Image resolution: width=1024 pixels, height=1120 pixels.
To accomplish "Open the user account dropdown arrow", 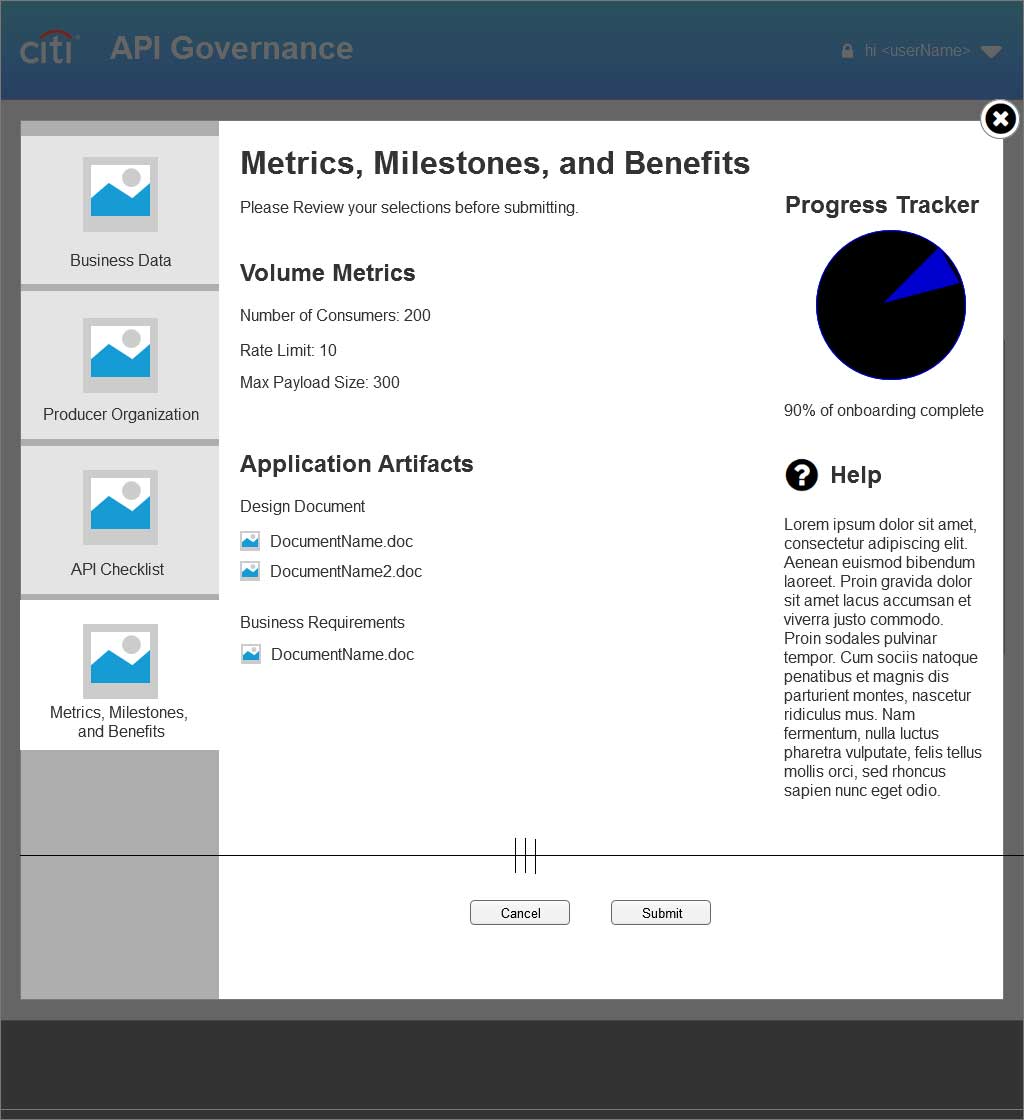I will tap(991, 52).
